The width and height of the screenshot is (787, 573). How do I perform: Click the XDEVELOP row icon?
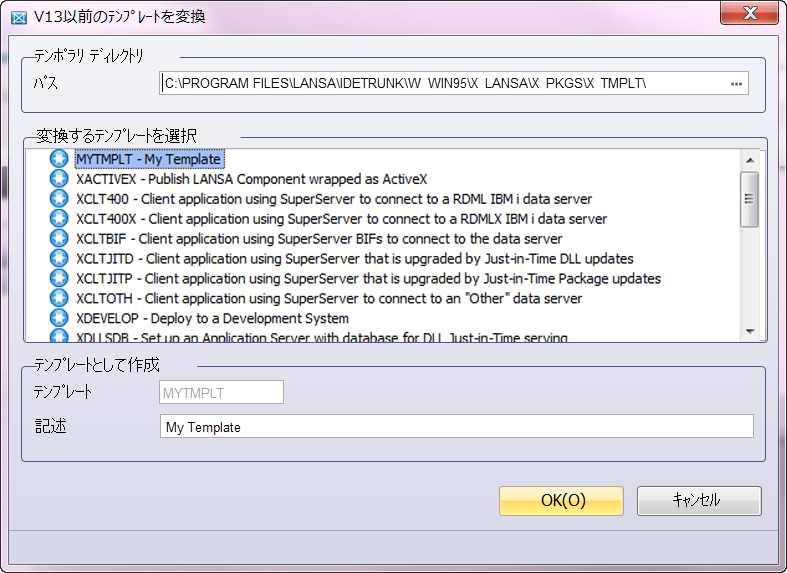click(x=59, y=318)
